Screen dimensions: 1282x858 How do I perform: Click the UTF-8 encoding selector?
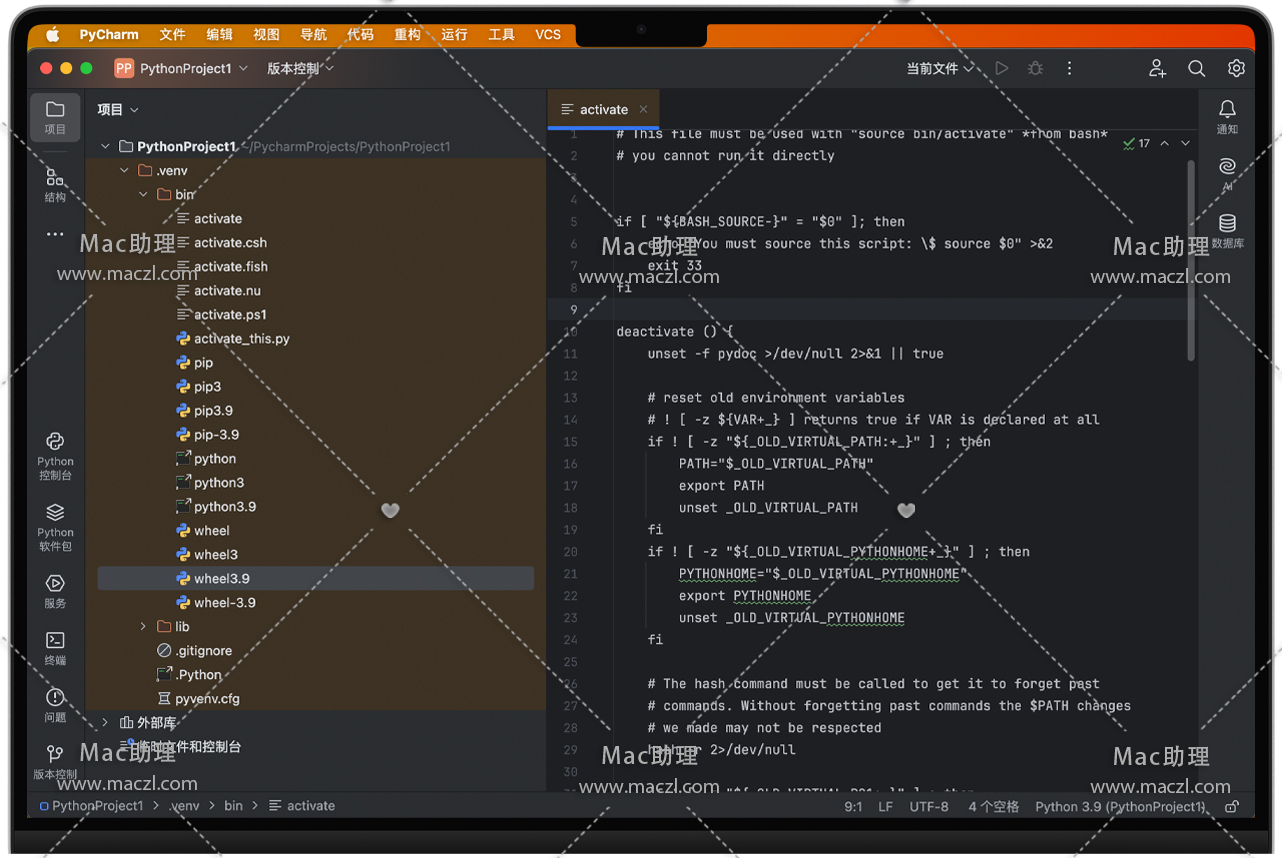pyautogui.click(x=929, y=807)
